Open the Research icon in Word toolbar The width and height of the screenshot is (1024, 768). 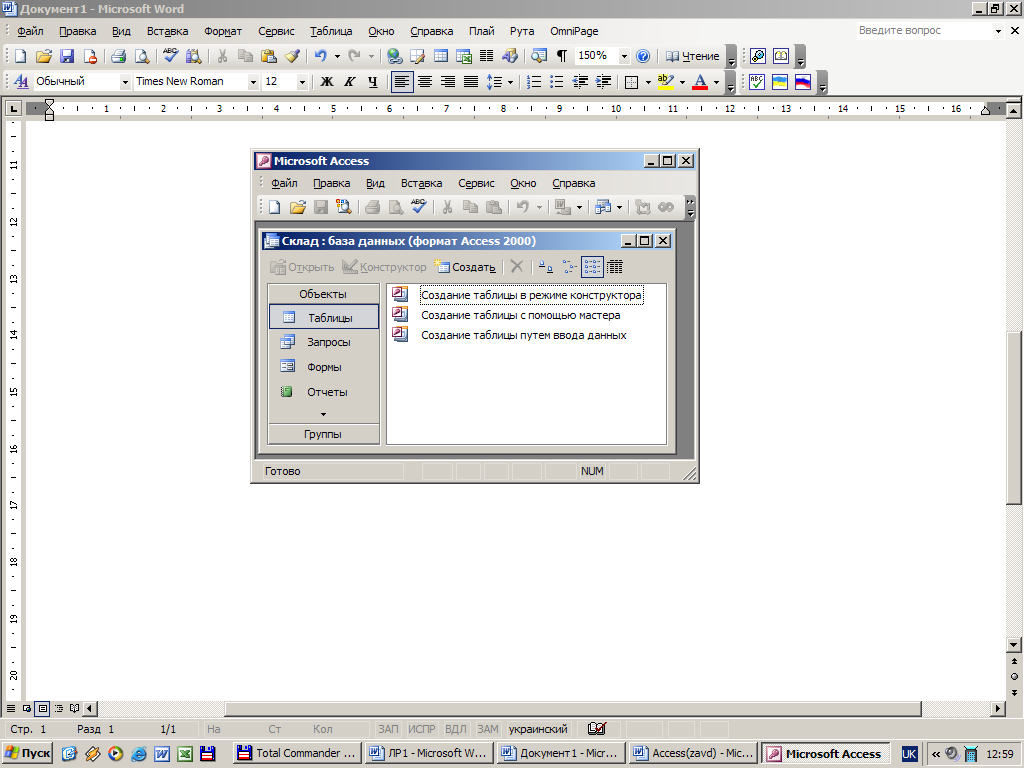point(193,56)
